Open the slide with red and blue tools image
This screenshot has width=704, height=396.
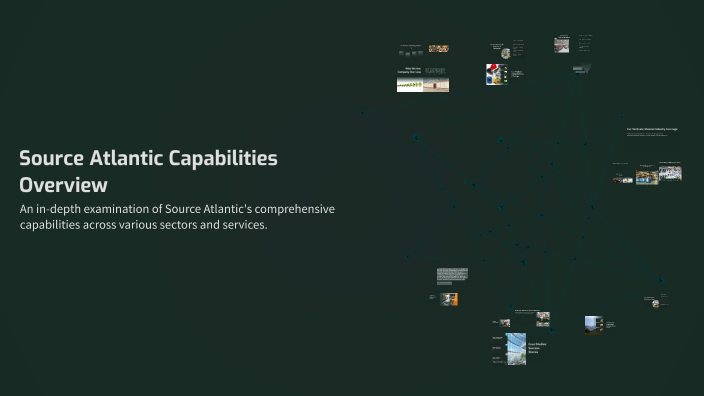(x=497, y=74)
